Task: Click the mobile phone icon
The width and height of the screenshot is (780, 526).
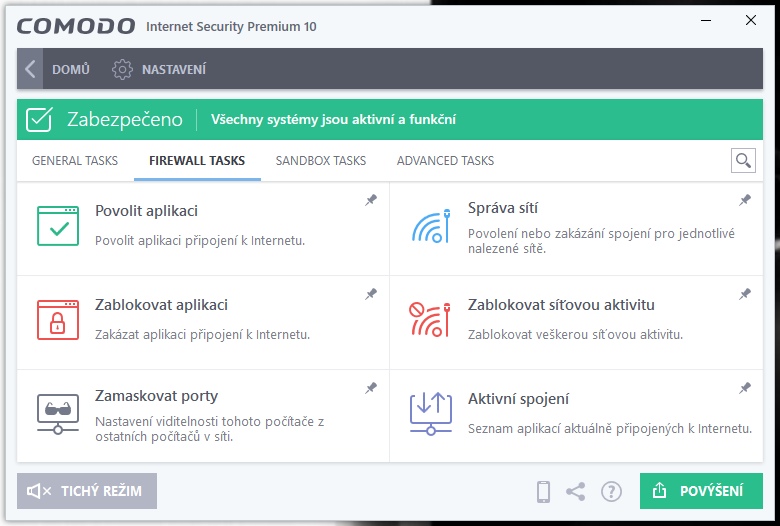Action: click(544, 491)
